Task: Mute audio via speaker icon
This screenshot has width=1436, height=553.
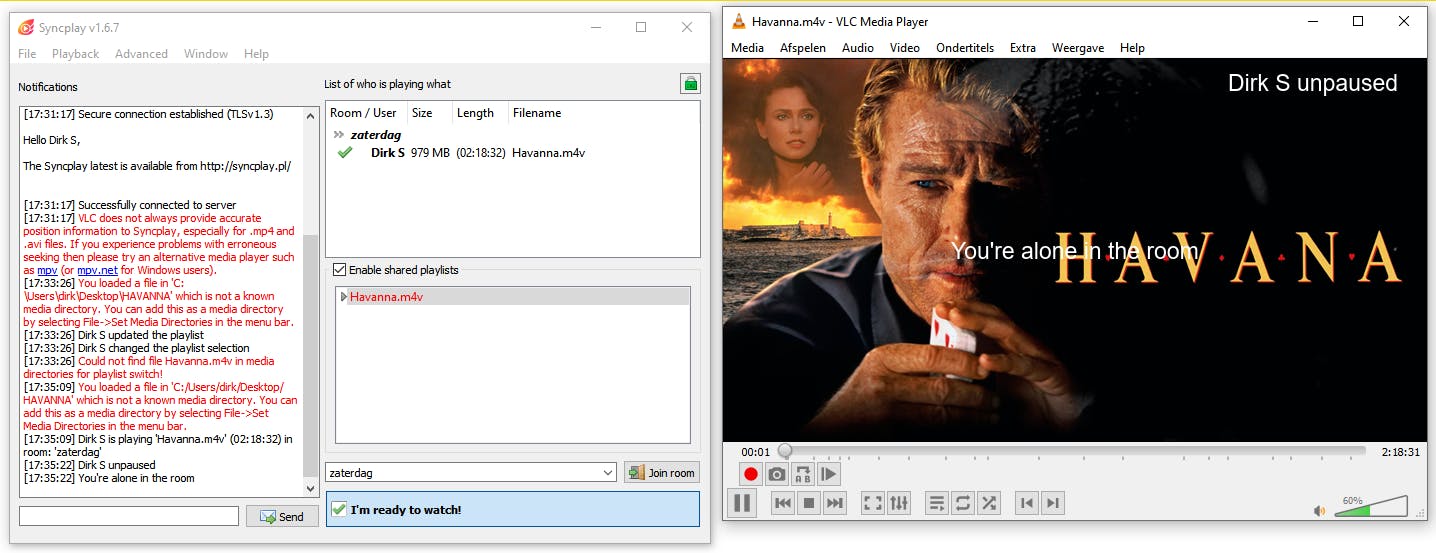Action: [x=1320, y=510]
